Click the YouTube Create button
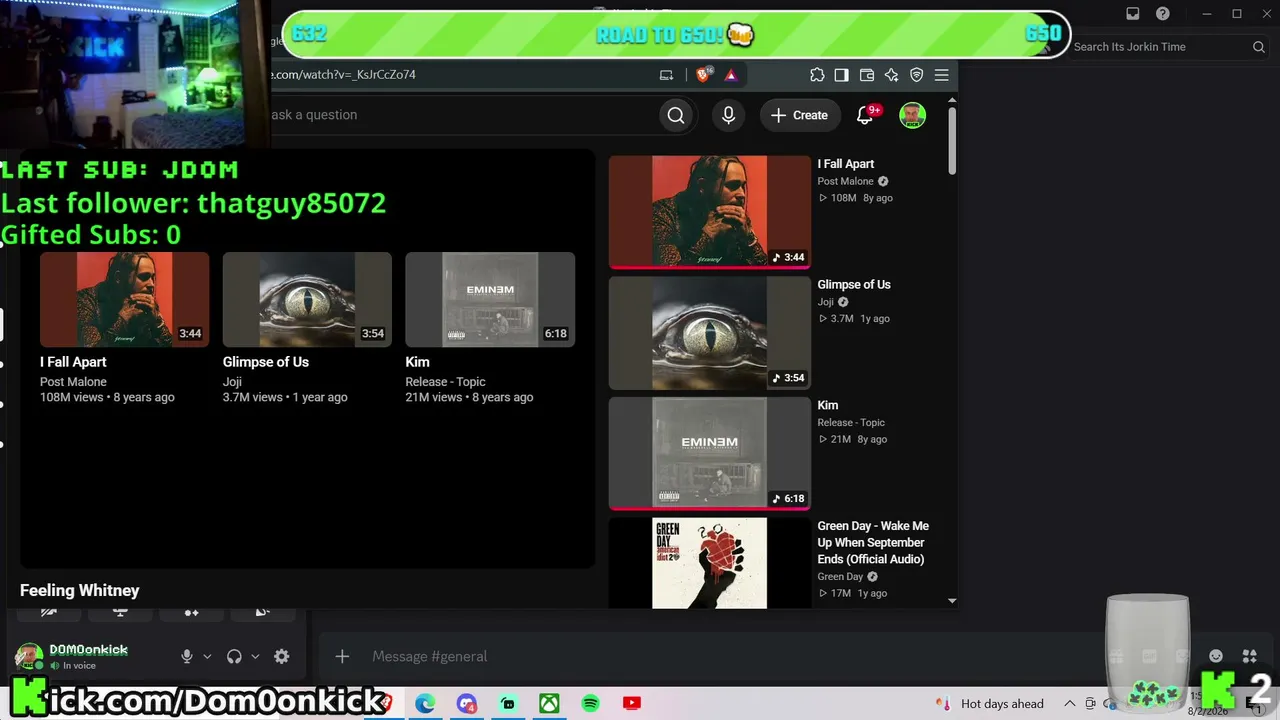The height and width of the screenshot is (720, 1280). [799, 115]
